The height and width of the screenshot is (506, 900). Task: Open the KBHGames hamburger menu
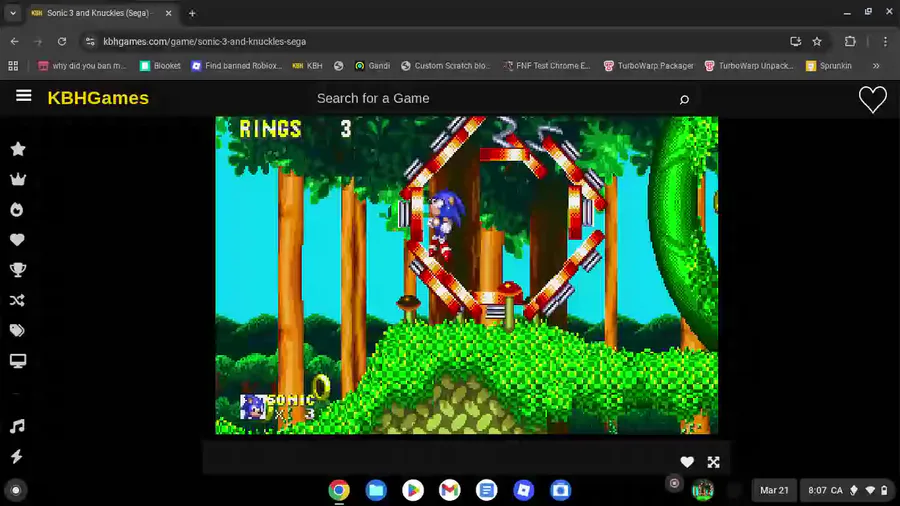[x=24, y=96]
